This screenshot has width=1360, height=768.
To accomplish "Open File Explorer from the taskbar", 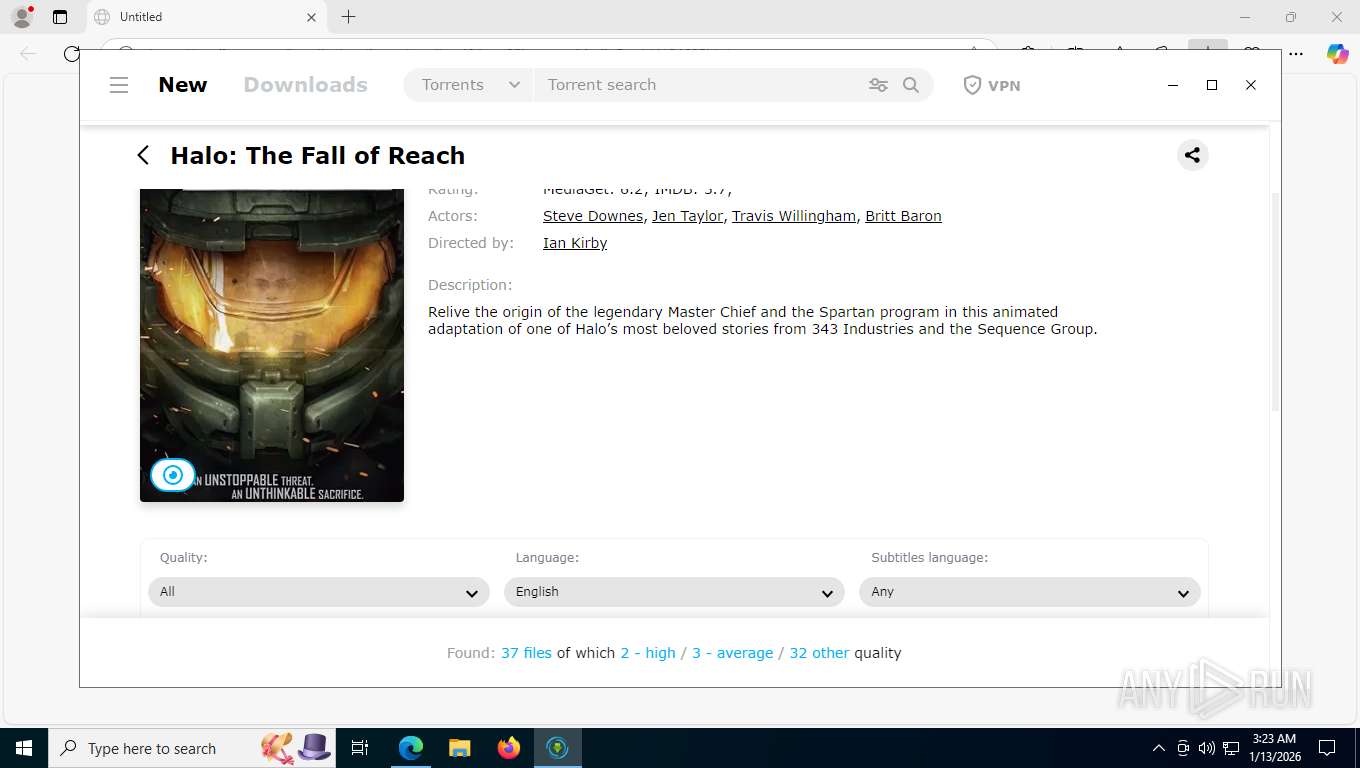I will click(459, 748).
